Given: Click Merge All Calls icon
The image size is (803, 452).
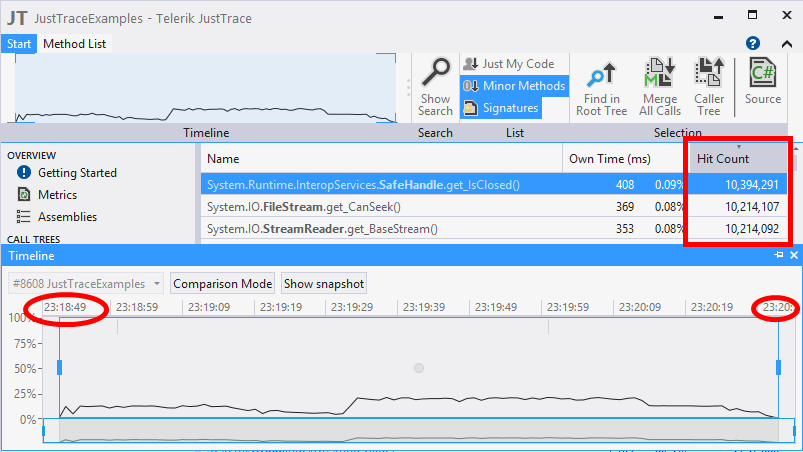Looking at the screenshot, I should 660,73.
